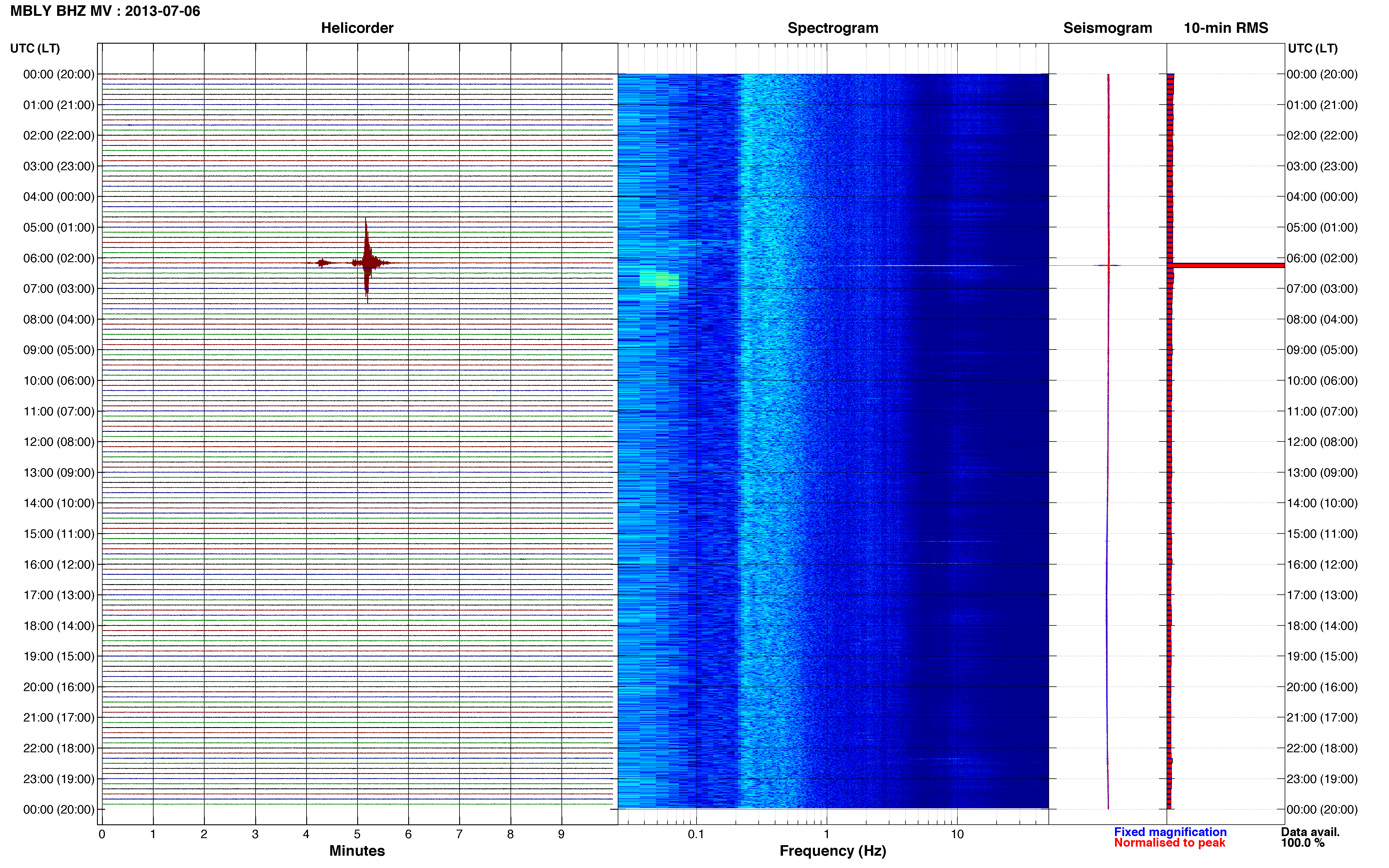Select the 'Seismogram' panel heading
This screenshot has width=1389, height=868.
[x=1108, y=28]
